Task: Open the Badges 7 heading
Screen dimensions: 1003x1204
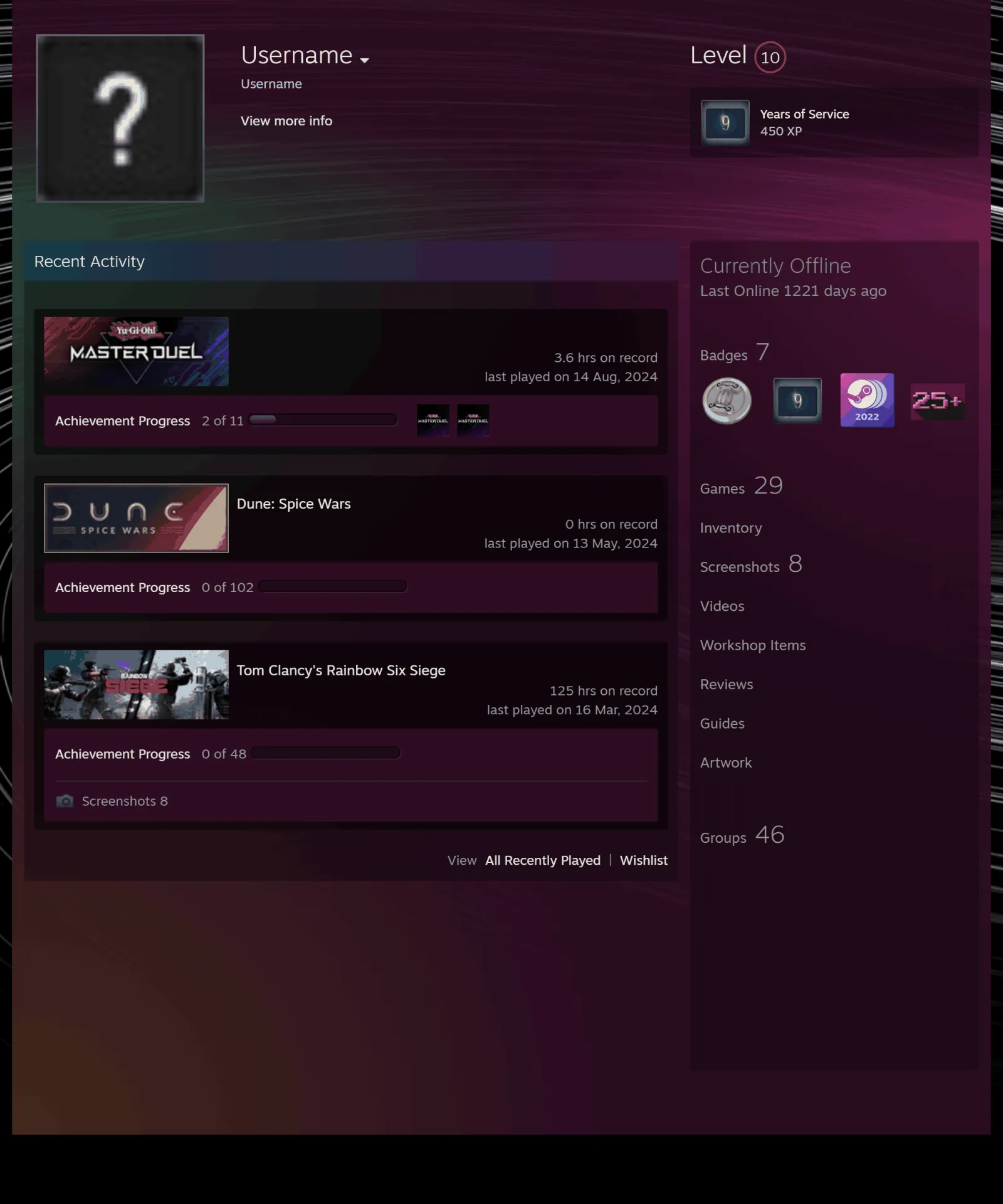Action: [x=735, y=353]
